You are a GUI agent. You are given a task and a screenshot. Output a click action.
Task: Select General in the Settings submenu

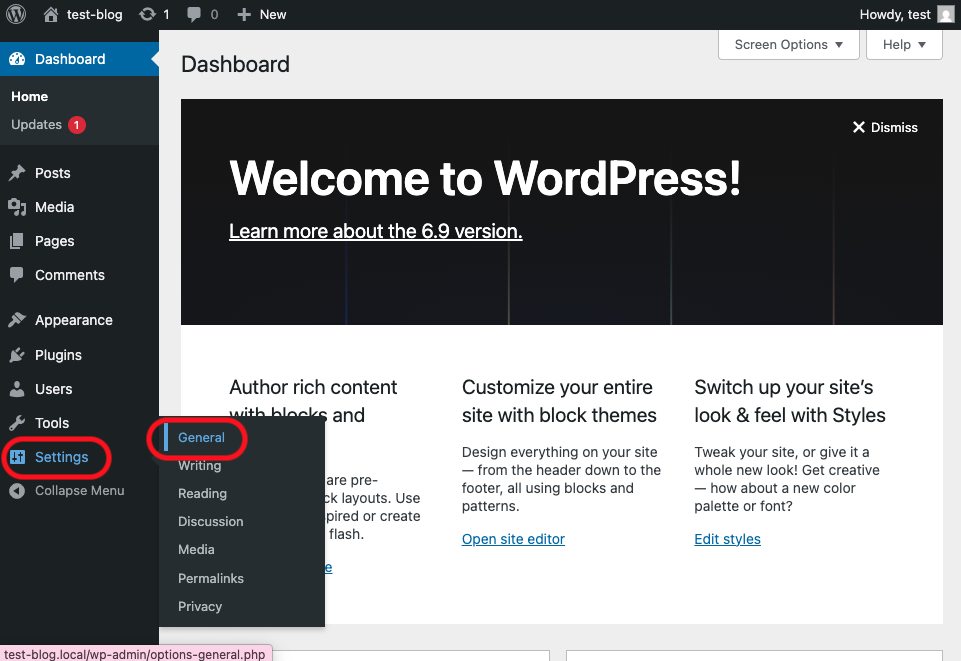click(x=201, y=437)
